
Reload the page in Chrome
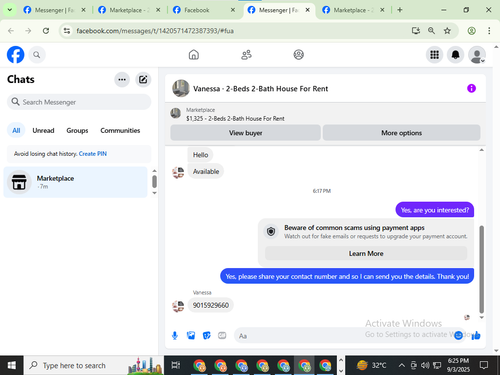click(x=46, y=31)
